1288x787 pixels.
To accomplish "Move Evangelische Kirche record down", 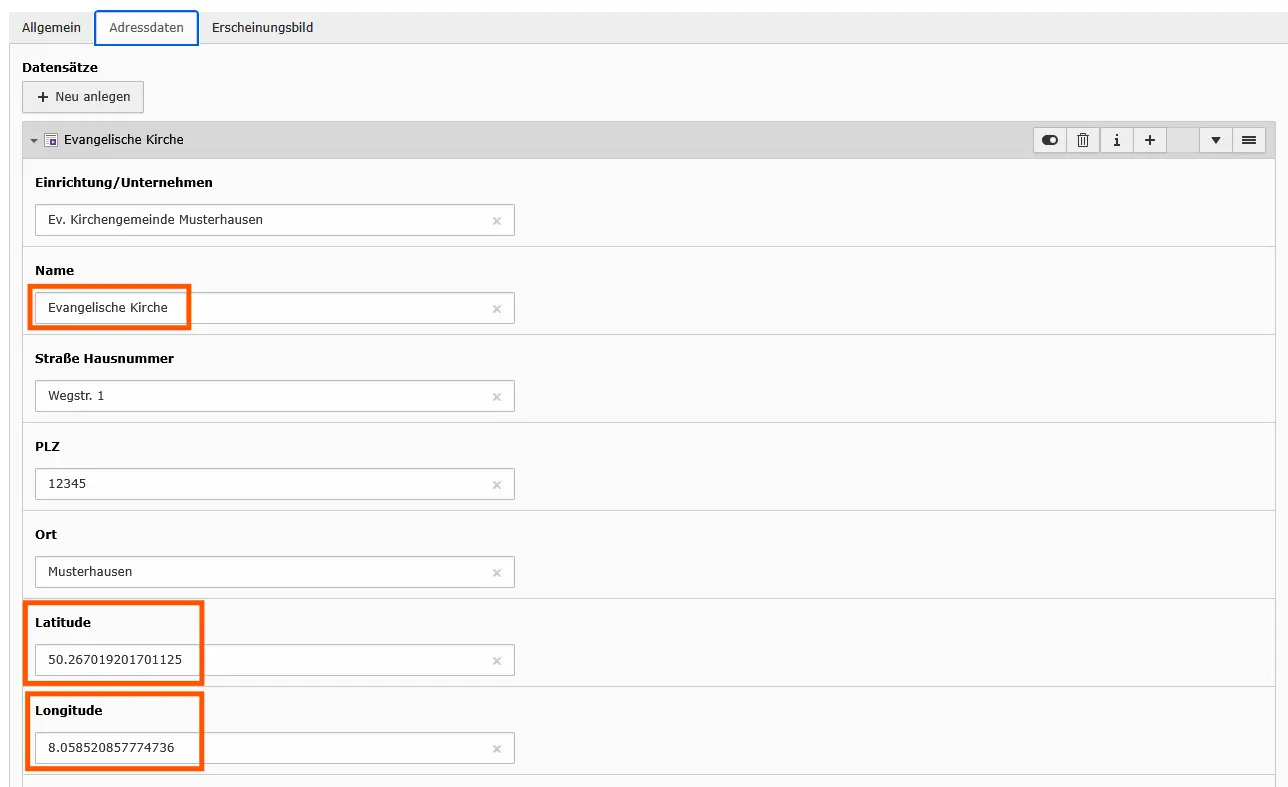I will pos(1216,141).
